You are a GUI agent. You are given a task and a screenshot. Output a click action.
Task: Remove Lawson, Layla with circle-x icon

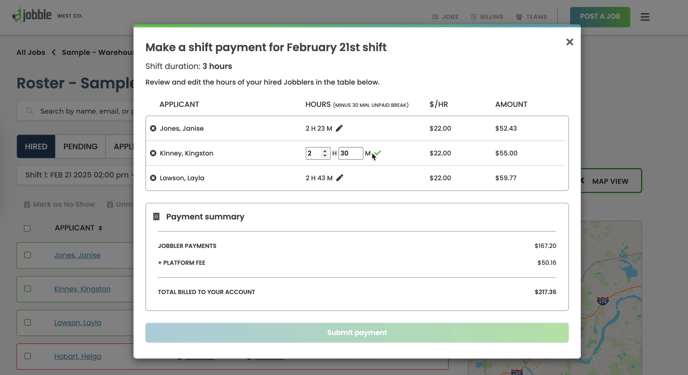click(153, 178)
